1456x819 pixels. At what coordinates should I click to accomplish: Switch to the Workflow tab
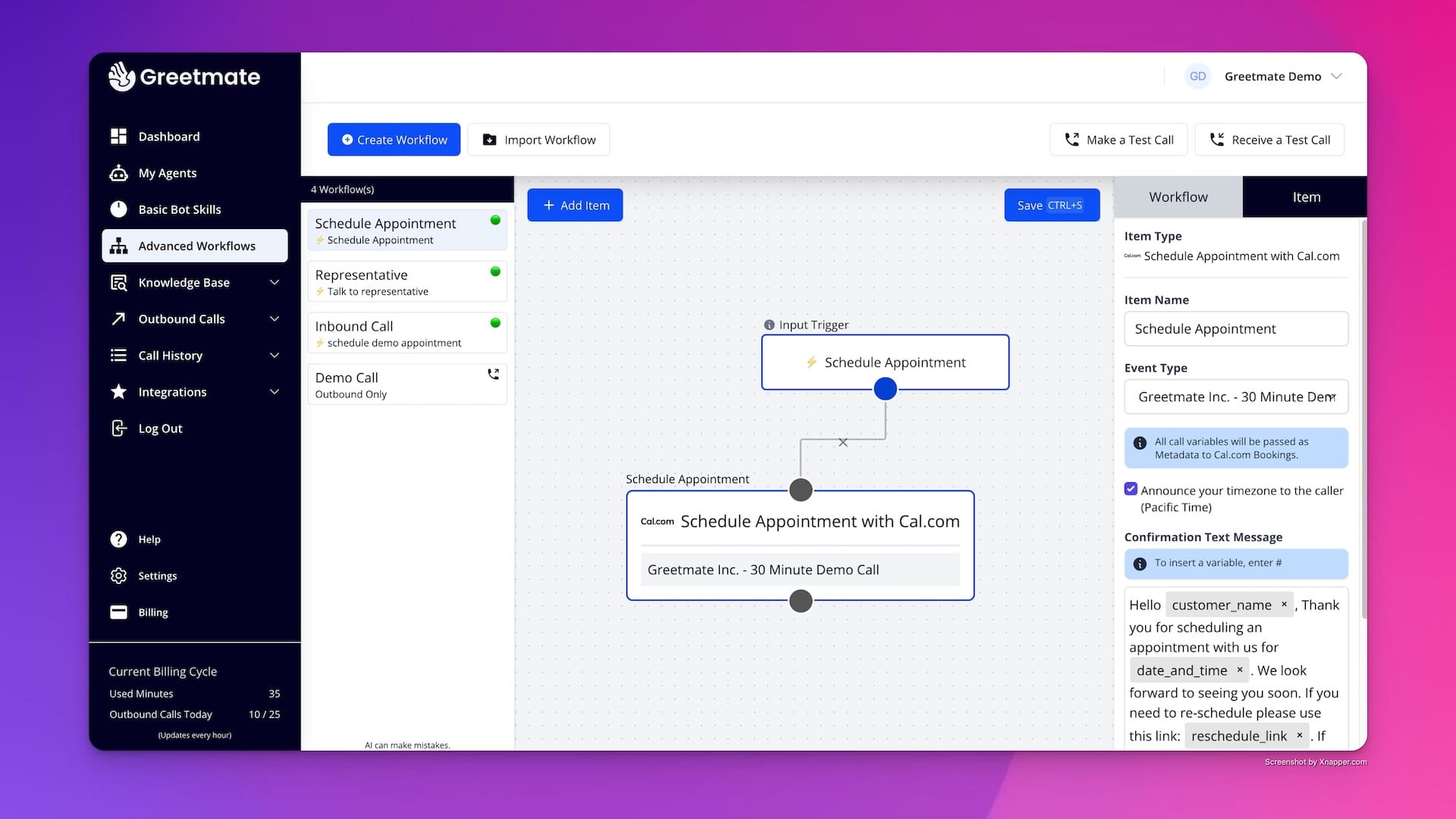[1178, 196]
